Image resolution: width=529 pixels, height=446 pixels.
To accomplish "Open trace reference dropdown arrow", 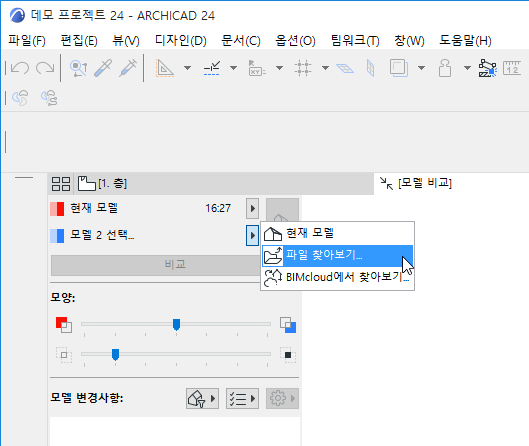I will (x=421, y=68).
